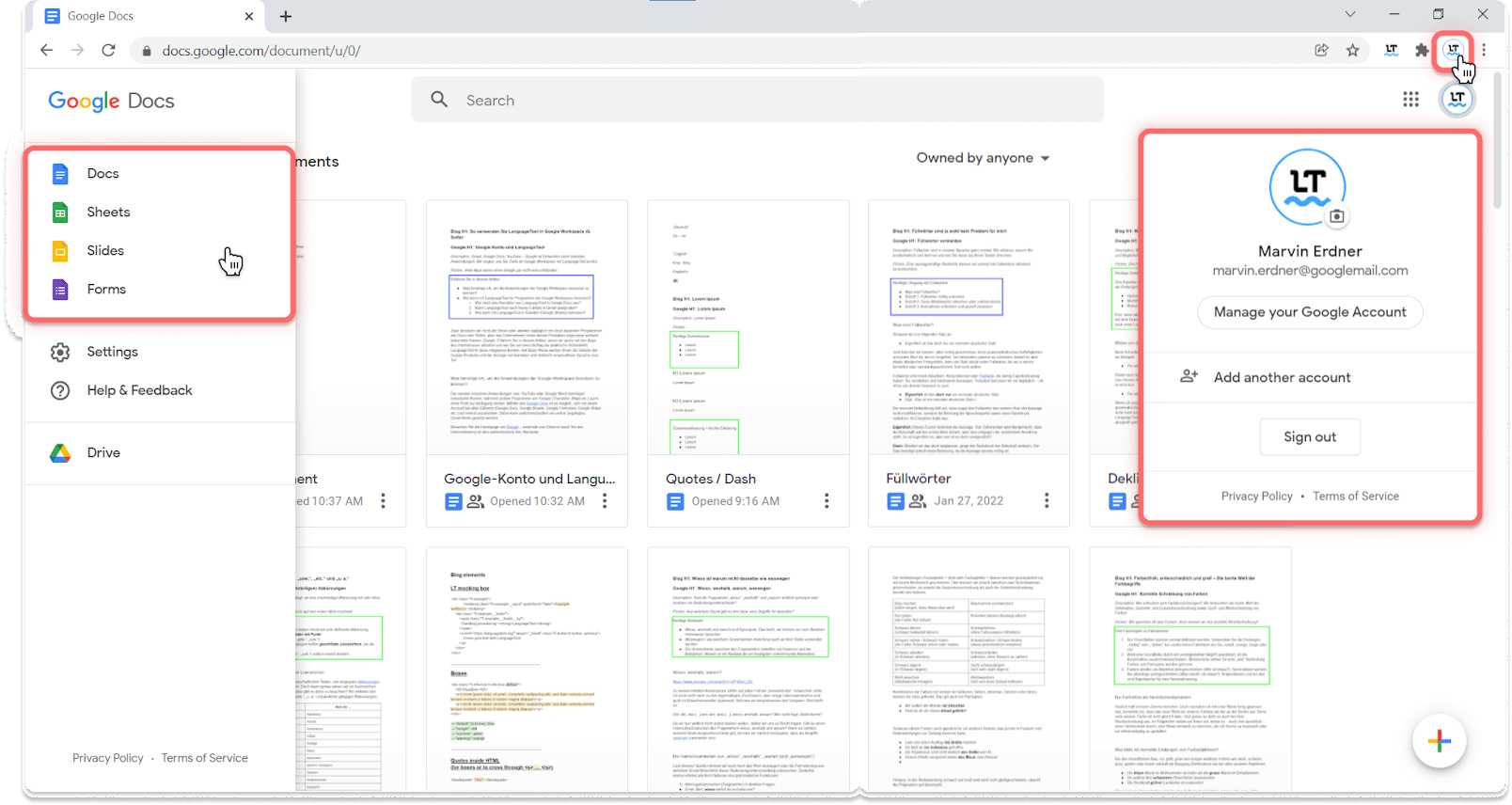Reload the page
The width and height of the screenshot is (1512, 805).
point(108,51)
